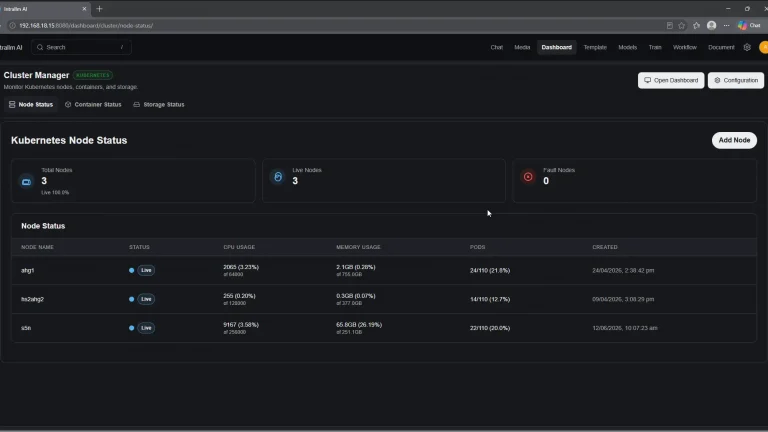
Task: Click the Live badge for ahg1
Action: click(146, 270)
